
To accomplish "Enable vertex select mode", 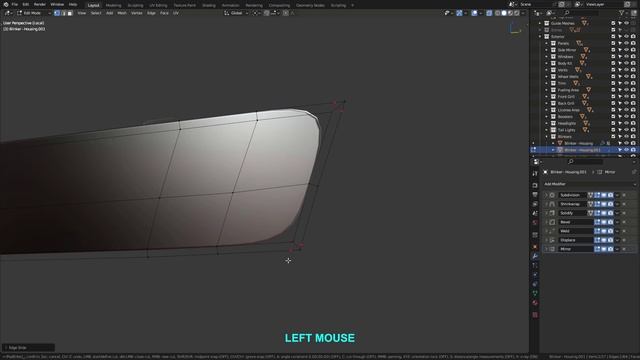I will click(57, 13).
